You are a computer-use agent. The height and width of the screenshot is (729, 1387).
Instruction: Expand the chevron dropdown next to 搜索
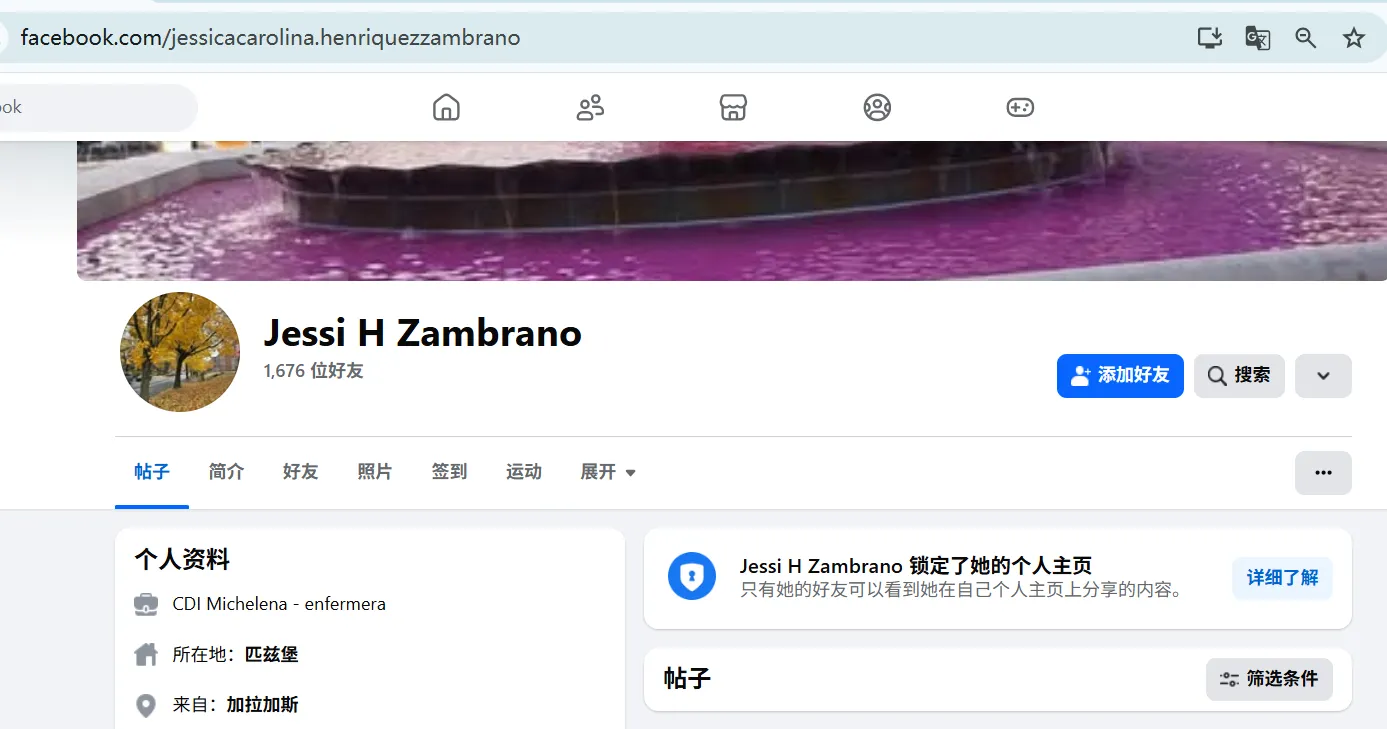pos(1323,376)
